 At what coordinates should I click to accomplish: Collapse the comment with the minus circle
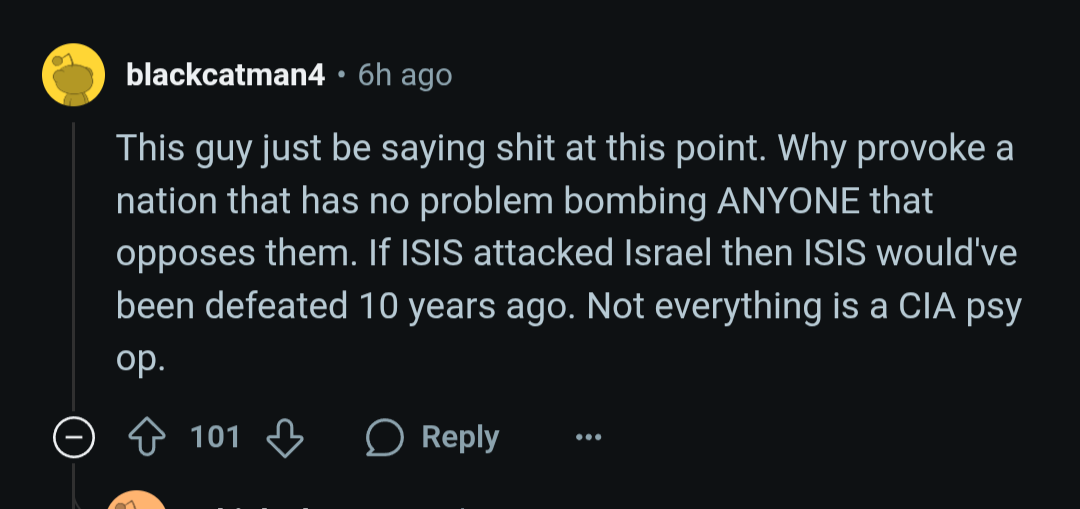point(74,438)
